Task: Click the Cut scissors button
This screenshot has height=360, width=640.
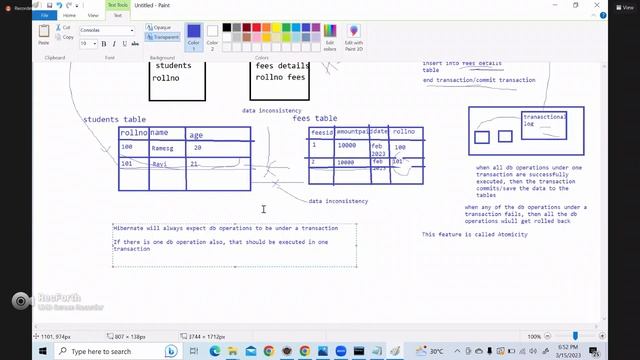Action: [63, 27]
